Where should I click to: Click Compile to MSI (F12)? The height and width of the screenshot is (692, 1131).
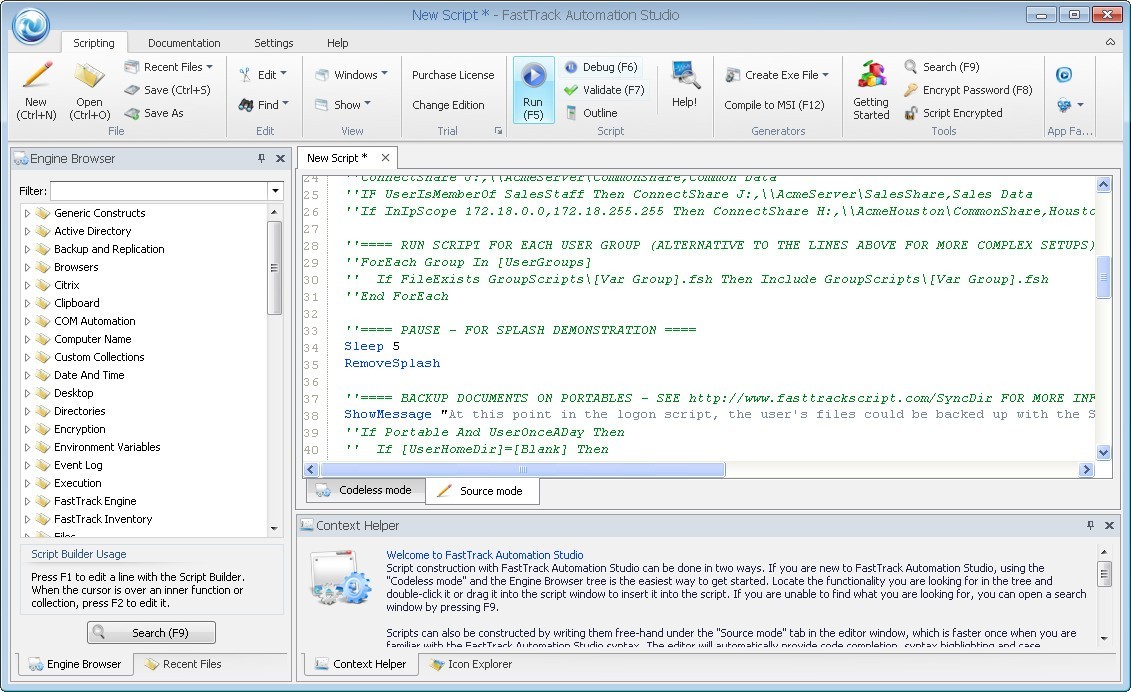[774, 105]
